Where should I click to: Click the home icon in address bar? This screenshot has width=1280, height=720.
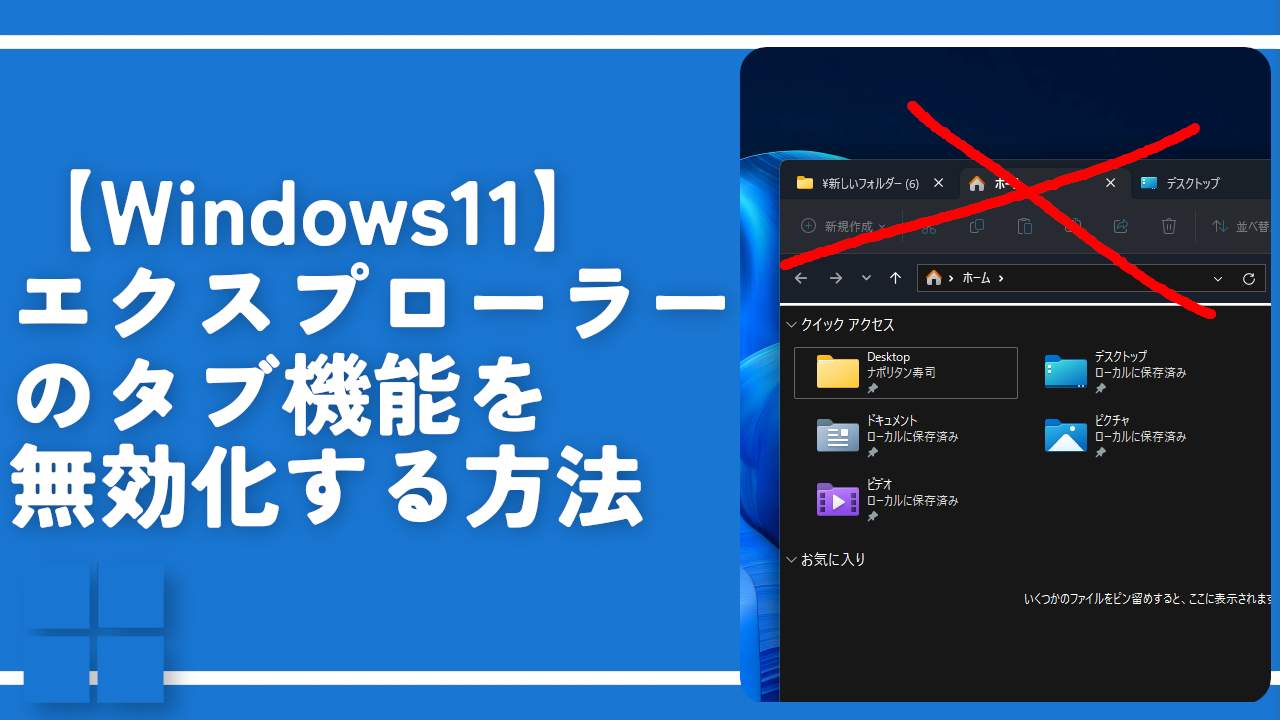[934, 278]
